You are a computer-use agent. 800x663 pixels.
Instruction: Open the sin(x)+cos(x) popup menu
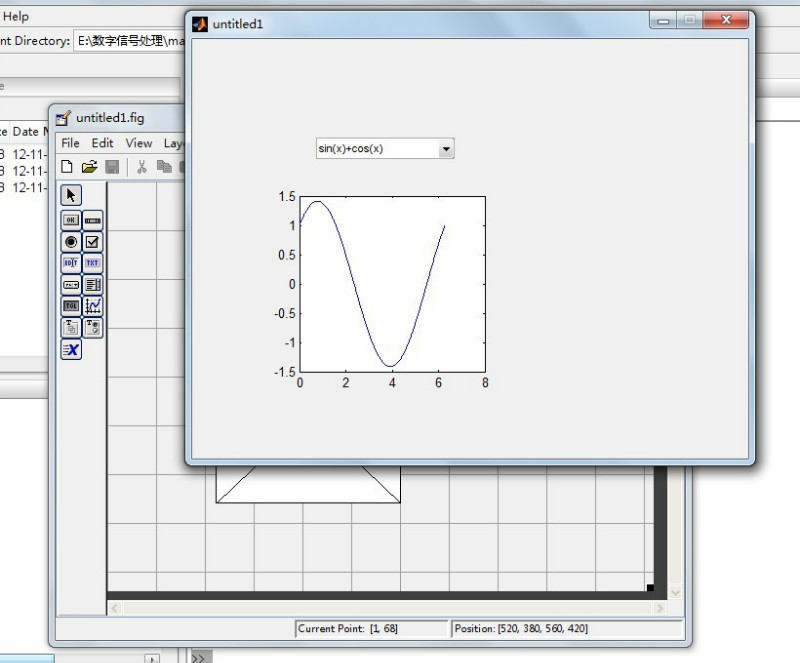point(446,149)
